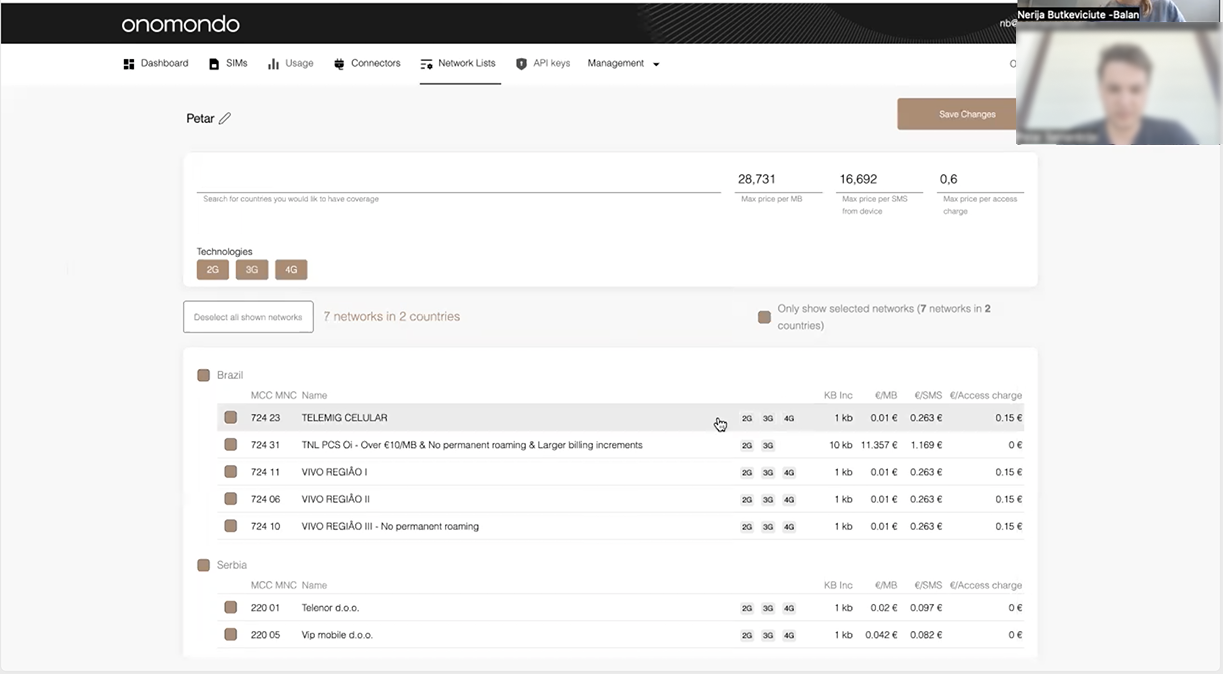The width and height of the screenshot is (1223, 674).
Task: Click the Network Lists icon
Action: pos(426,63)
